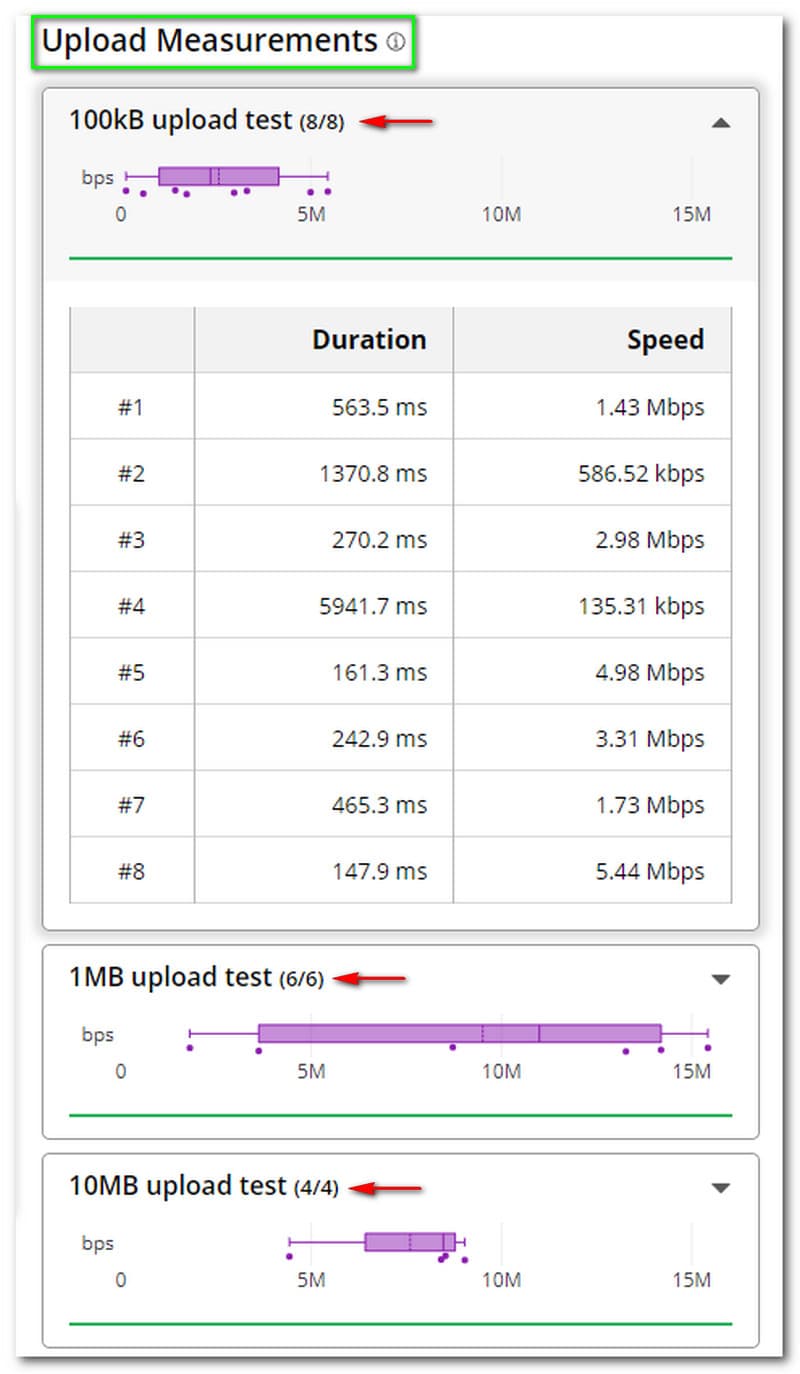Screen dimensions: 800x1374
Task: Collapse the 100kB upload test section
Action: (x=720, y=123)
